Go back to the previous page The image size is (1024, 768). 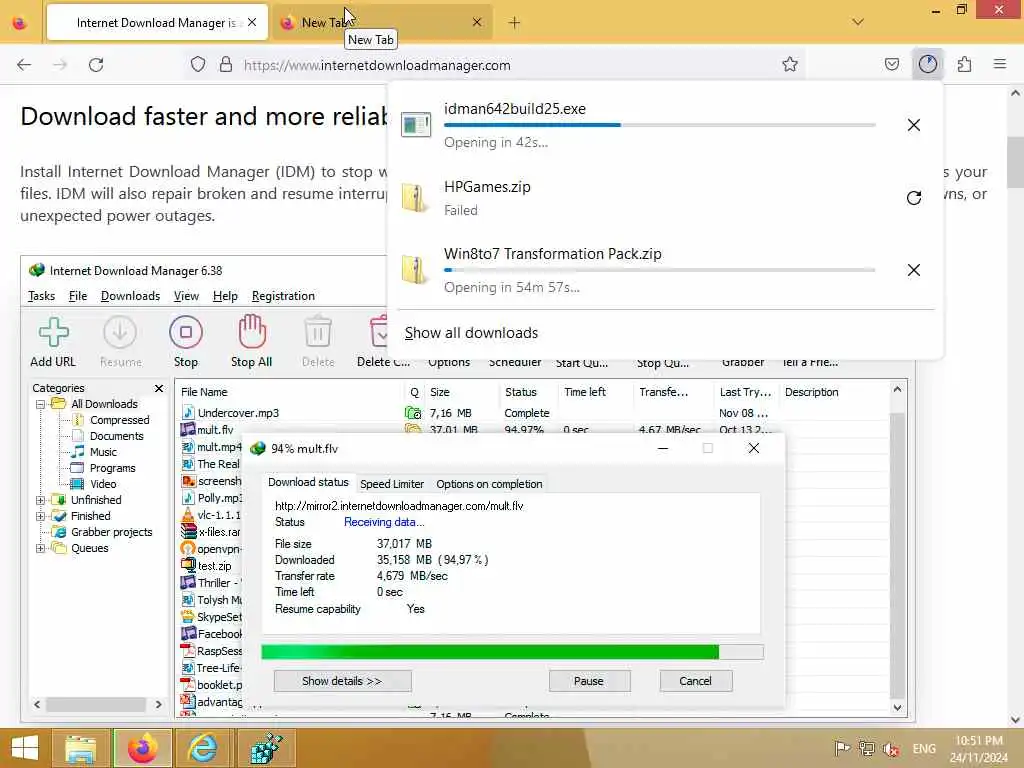[24, 64]
